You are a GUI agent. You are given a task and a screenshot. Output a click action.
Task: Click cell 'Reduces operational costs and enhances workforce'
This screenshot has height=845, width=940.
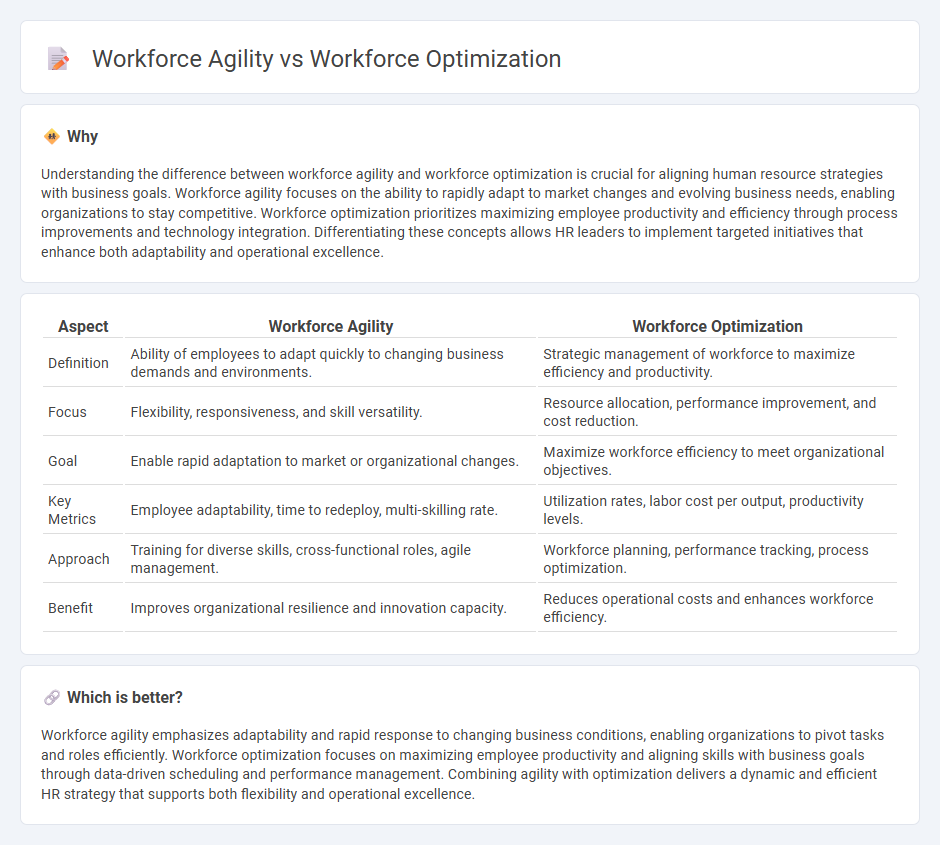point(717,608)
